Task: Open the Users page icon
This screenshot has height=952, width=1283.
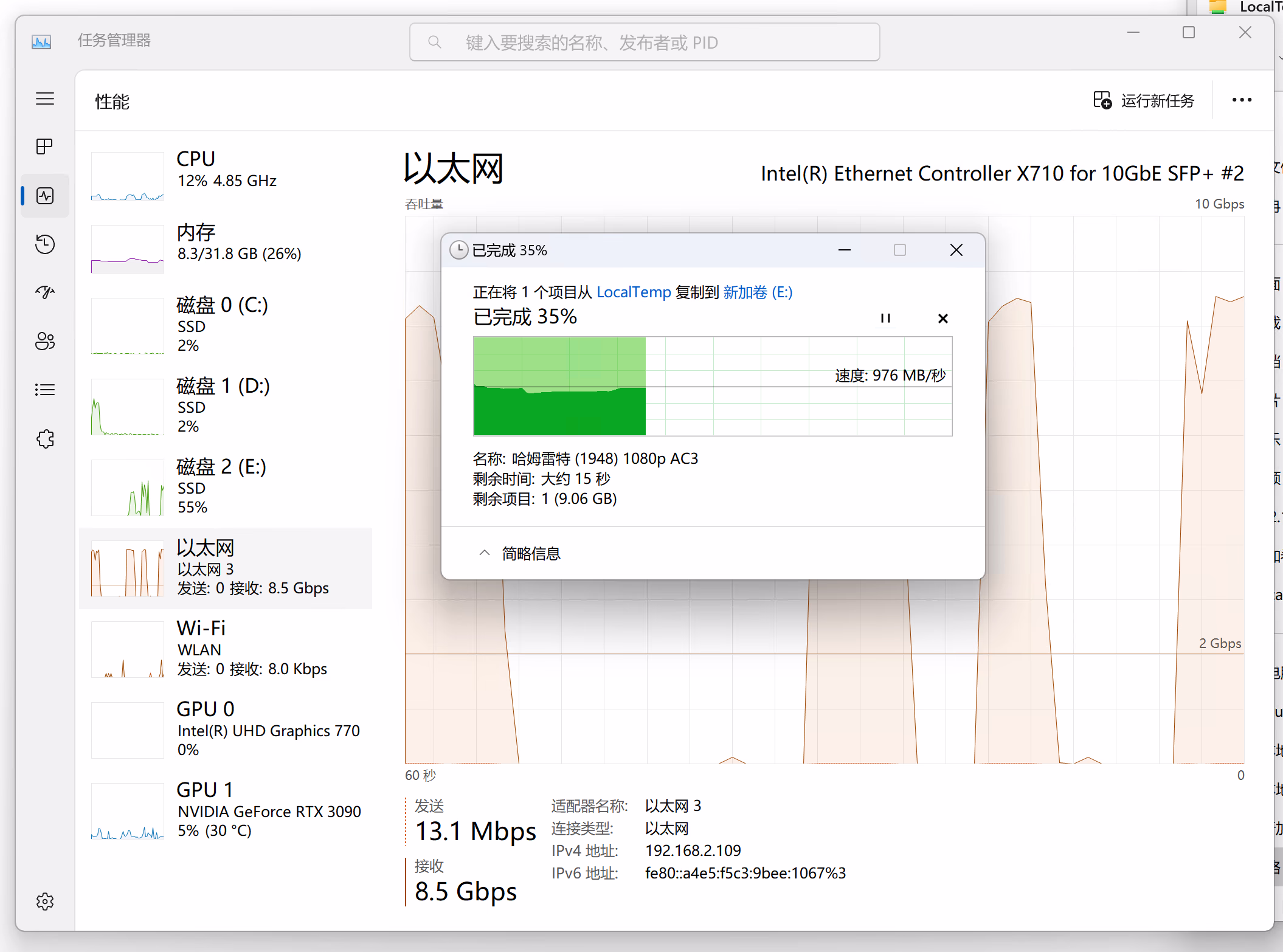Action: (45, 341)
